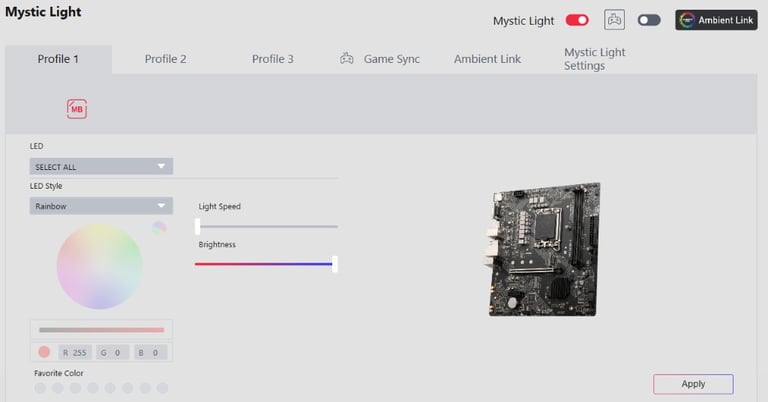Image resolution: width=768 pixels, height=402 pixels.
Task: Click the G 0 value field
Action: coord(112,353)
